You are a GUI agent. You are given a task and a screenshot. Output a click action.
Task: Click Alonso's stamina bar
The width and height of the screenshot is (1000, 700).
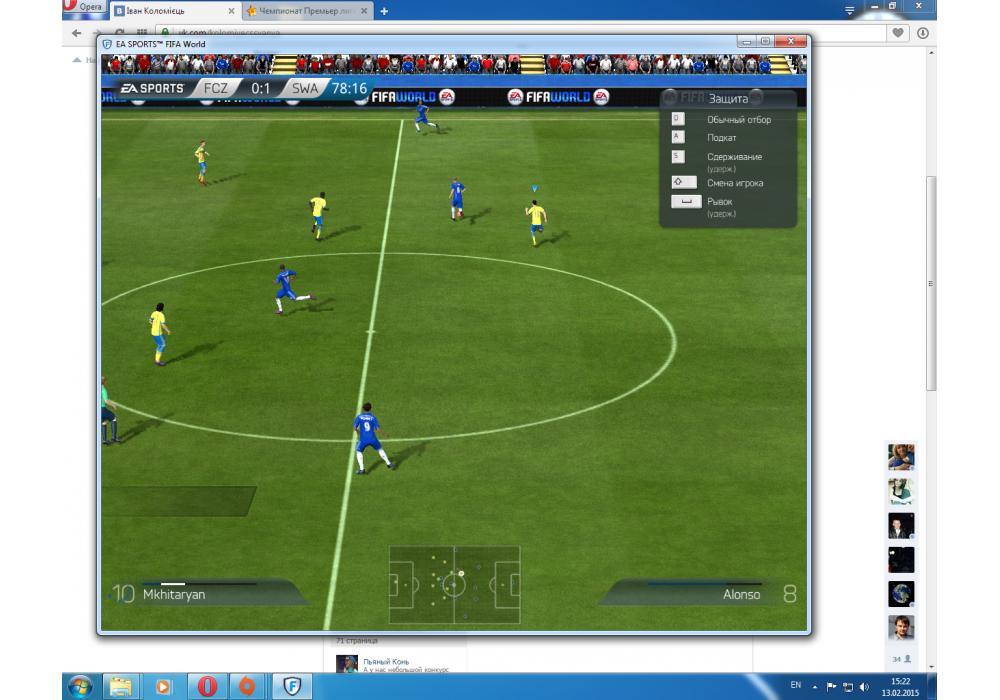click(x=705, y=583)
